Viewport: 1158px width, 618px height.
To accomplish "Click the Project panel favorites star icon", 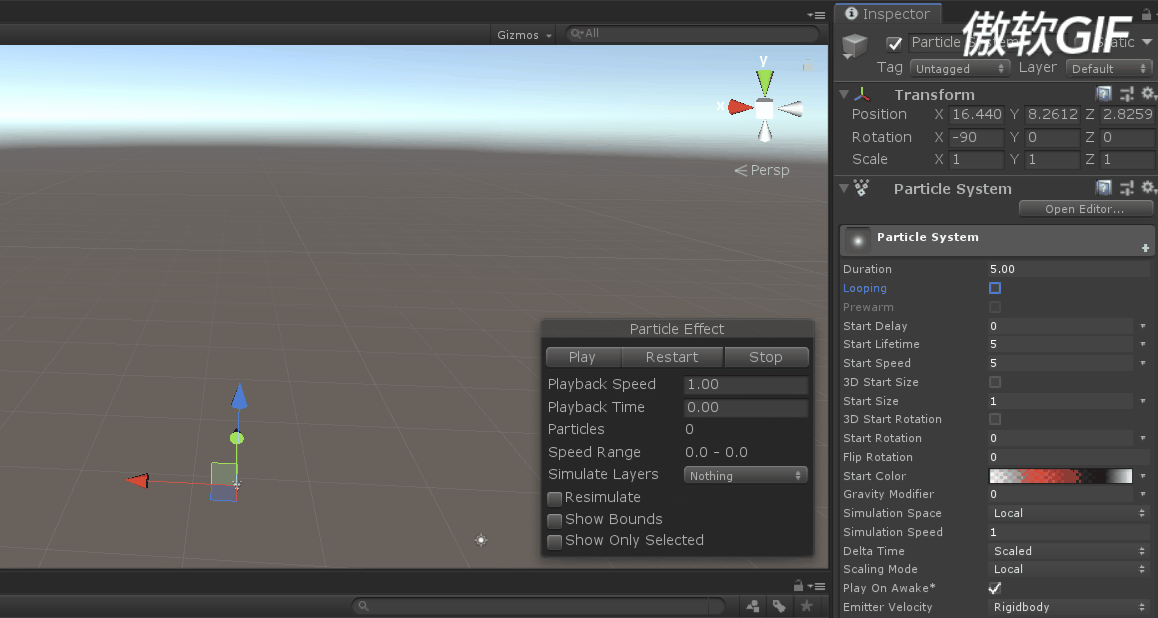I will point(806,605).
